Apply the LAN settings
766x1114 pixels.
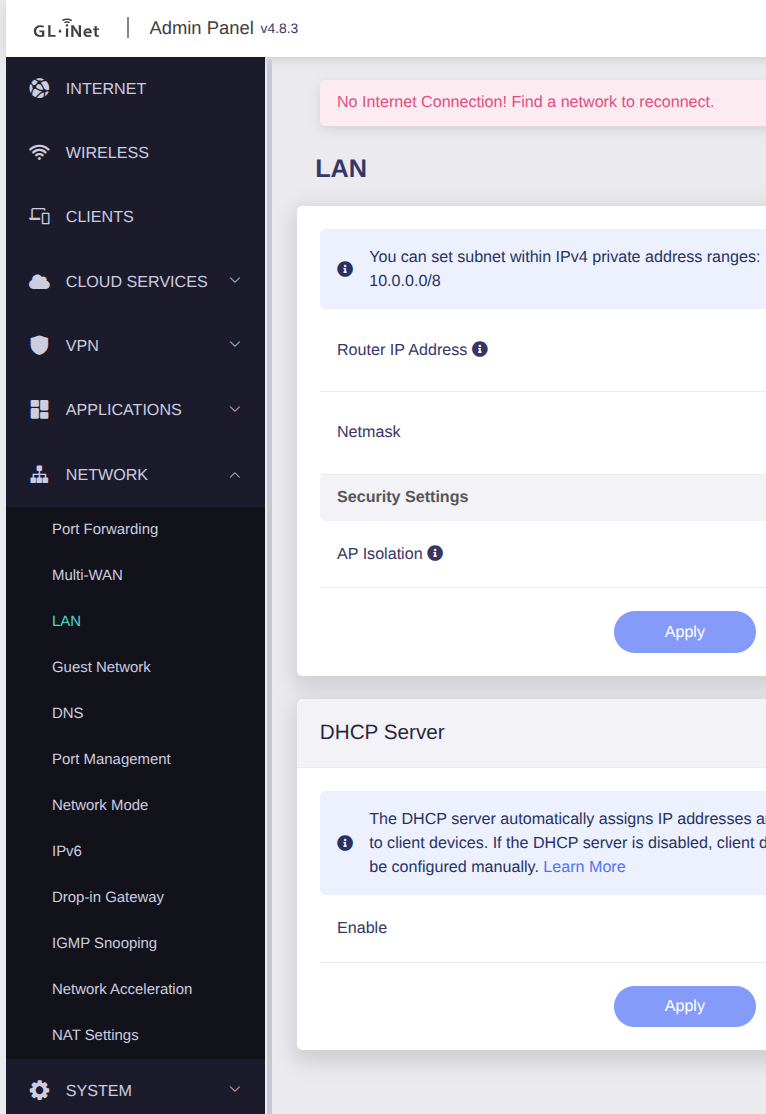point(684,632)
